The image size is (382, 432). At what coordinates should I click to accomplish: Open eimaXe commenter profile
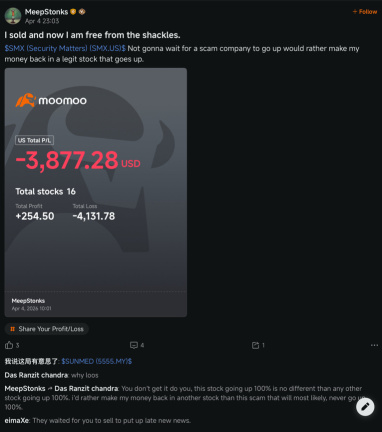[x=17, y=421]
